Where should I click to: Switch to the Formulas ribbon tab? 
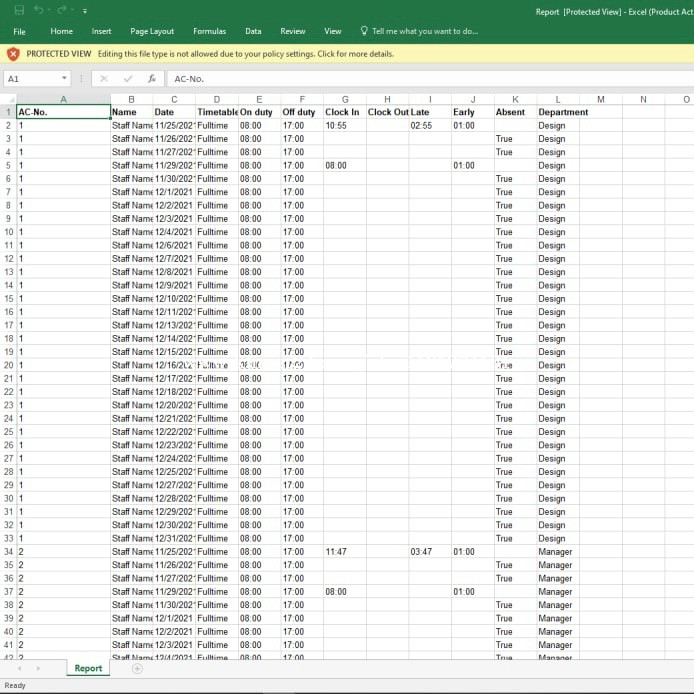click(x=209, y=31)
